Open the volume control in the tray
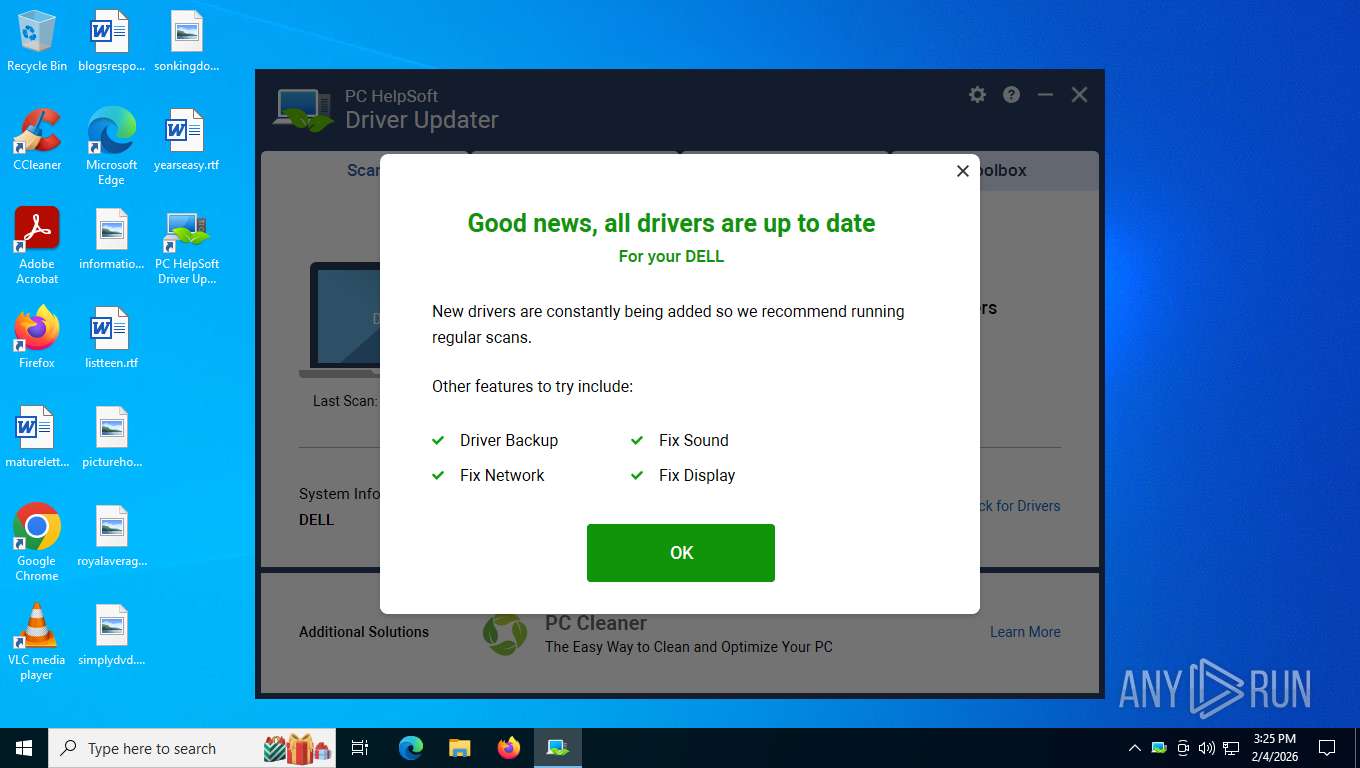Image resolution: width=1360 pixels, height=768 pixels. 1206,748
